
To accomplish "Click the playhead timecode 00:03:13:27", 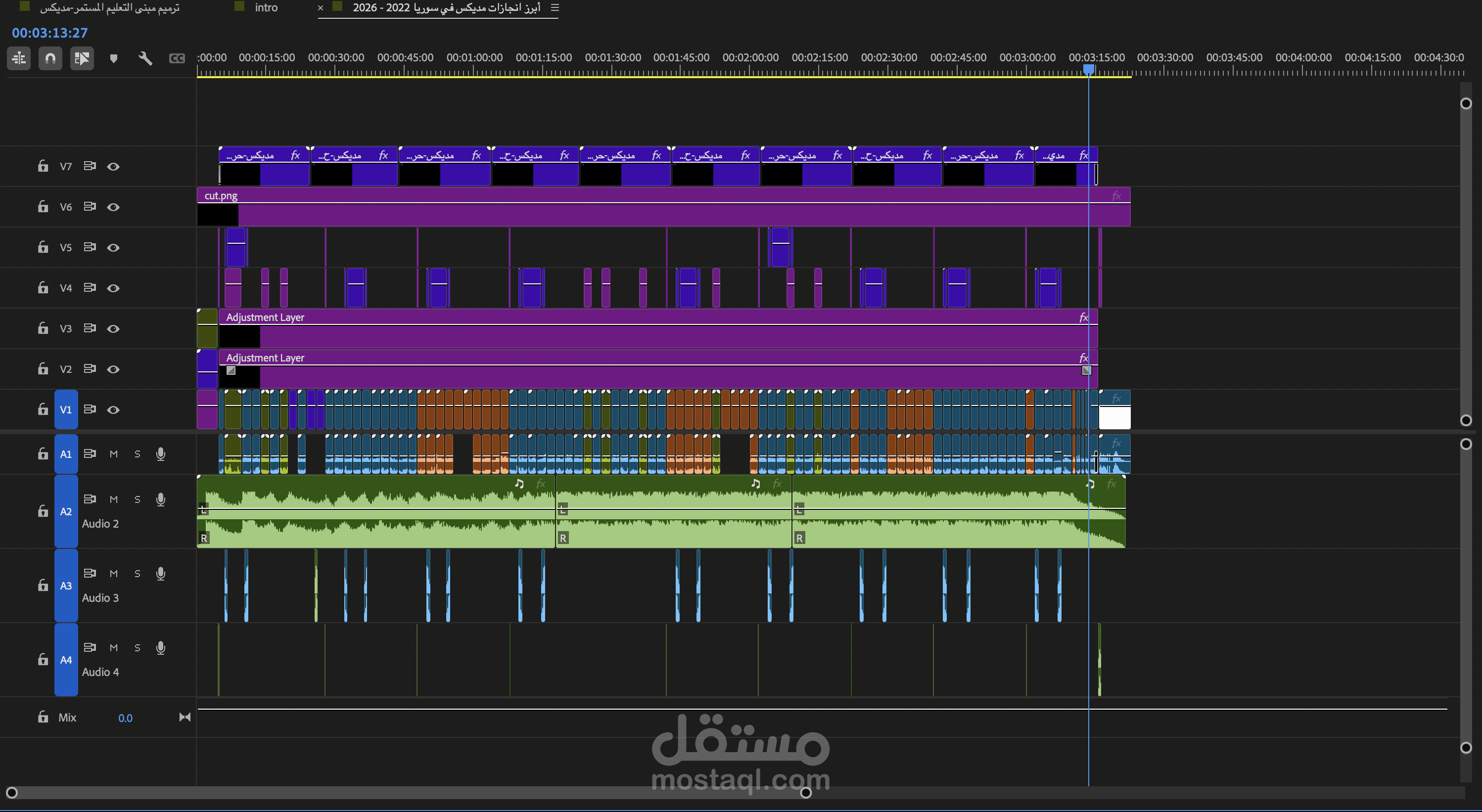I will [x=50, y=33].
